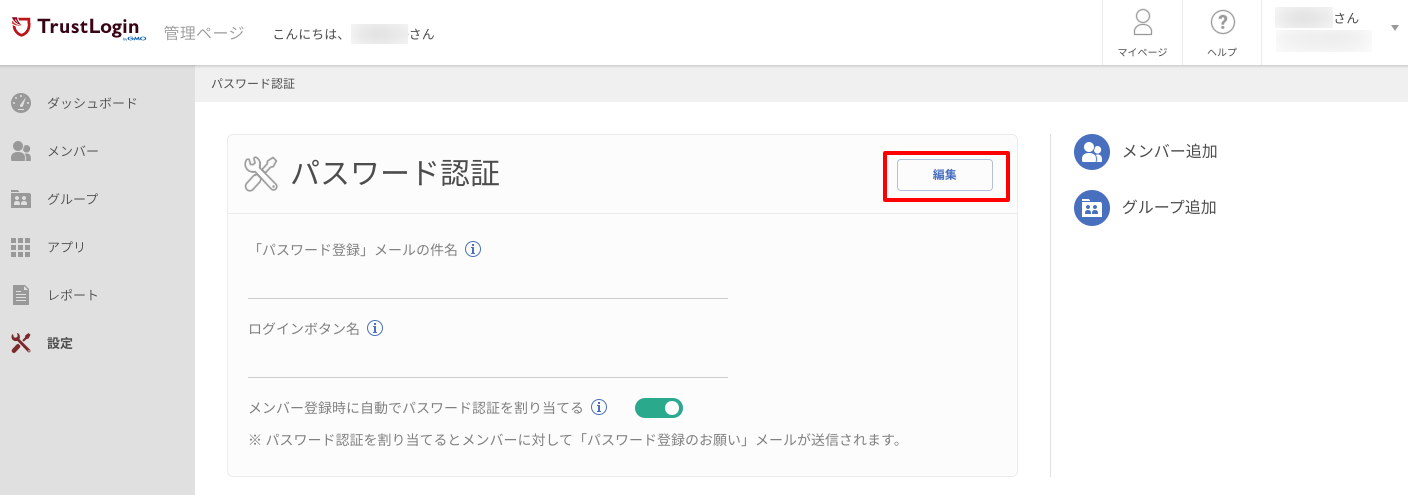Screen dimensions: 1408x495
Task: Open the ダッシュボード gauge icon
Action: click(x=21, y=103)
